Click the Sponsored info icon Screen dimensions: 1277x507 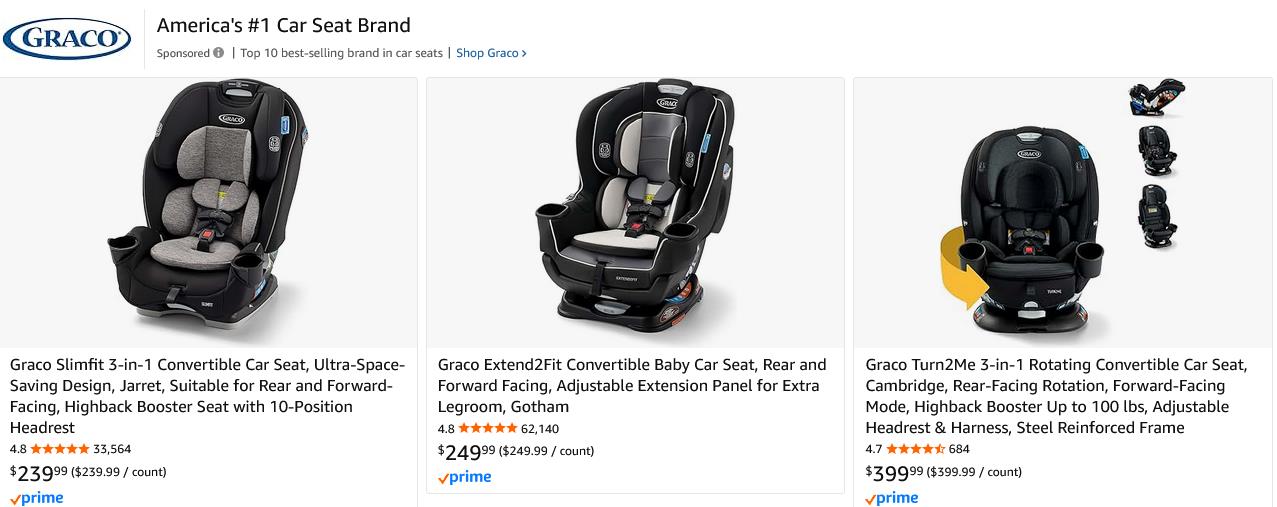[218, 53]
